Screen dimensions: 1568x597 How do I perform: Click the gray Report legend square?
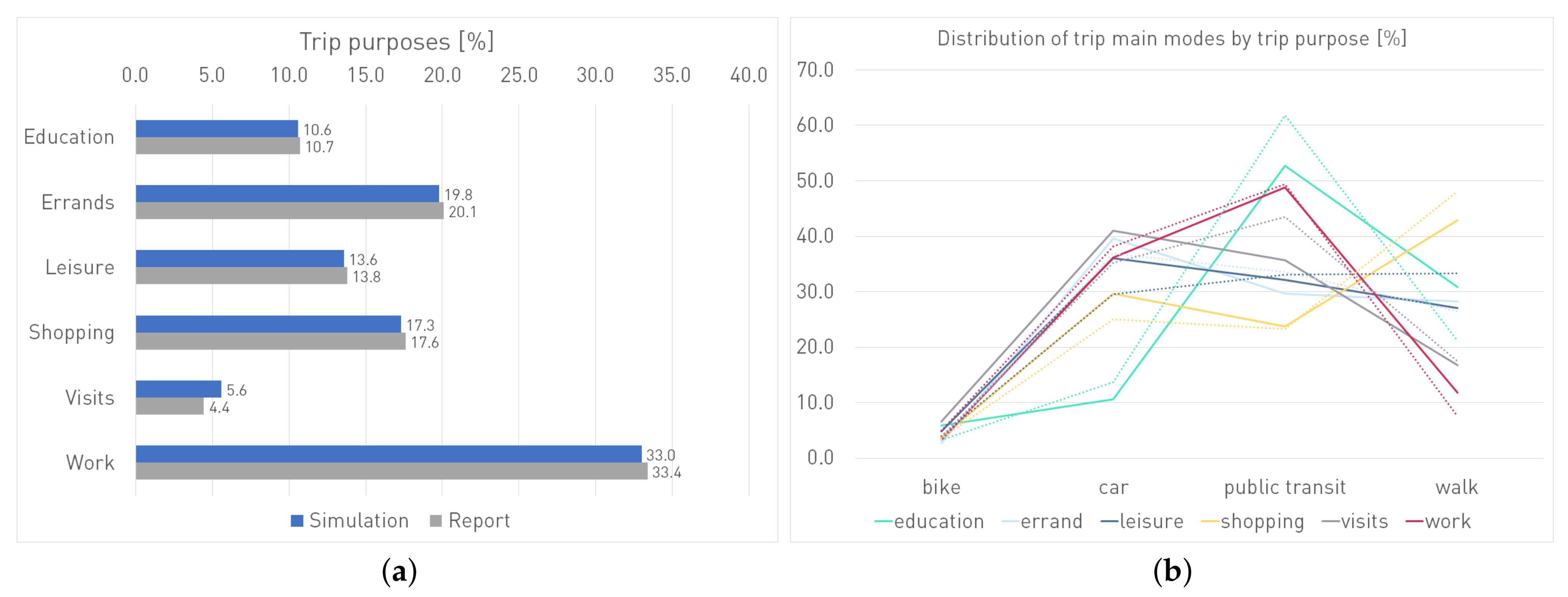(x=435, y=521)
